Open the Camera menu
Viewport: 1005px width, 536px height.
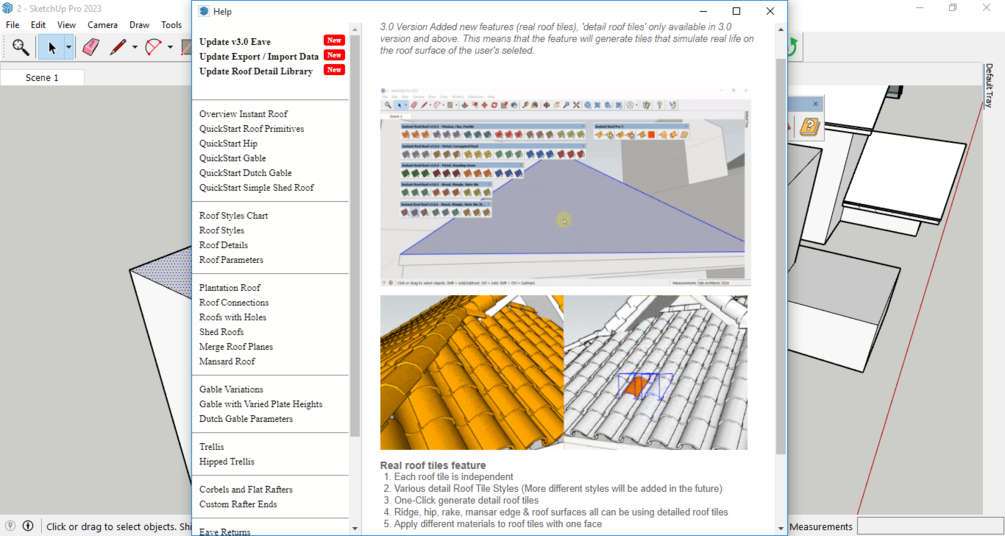[x=103, y=25]
